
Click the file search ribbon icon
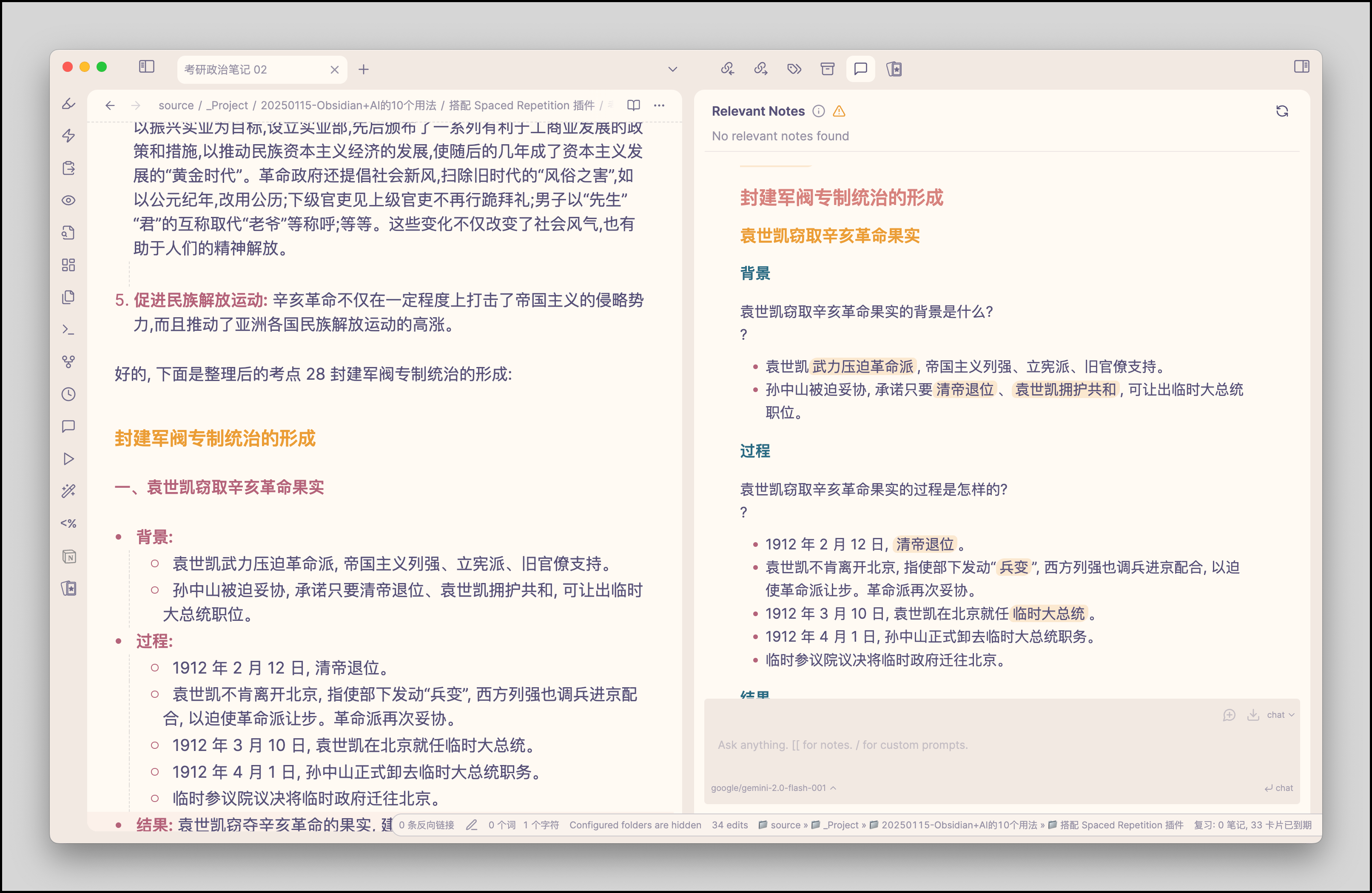point(68,233)
